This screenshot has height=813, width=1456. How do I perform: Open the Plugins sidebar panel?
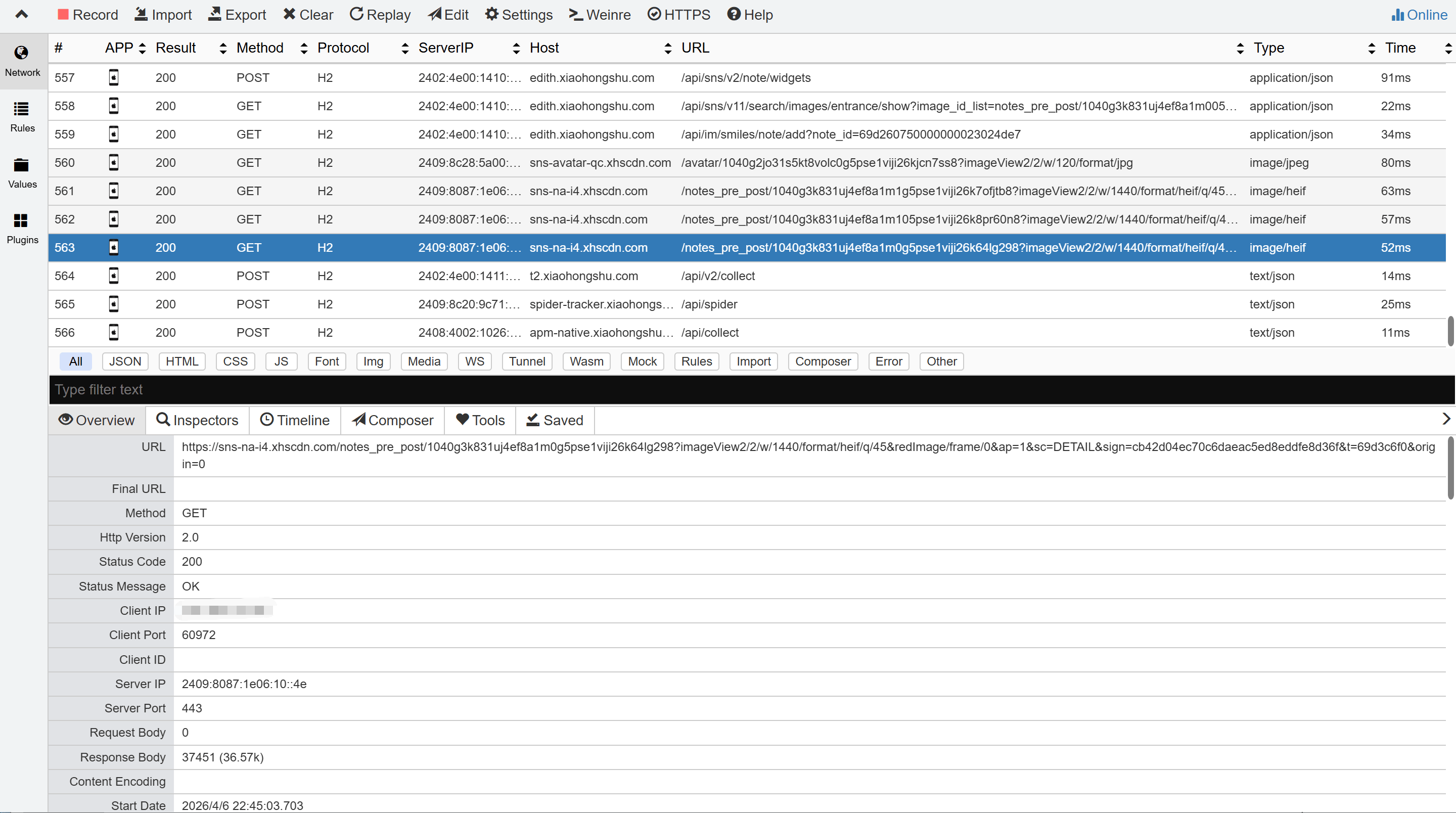coord(22,228)
